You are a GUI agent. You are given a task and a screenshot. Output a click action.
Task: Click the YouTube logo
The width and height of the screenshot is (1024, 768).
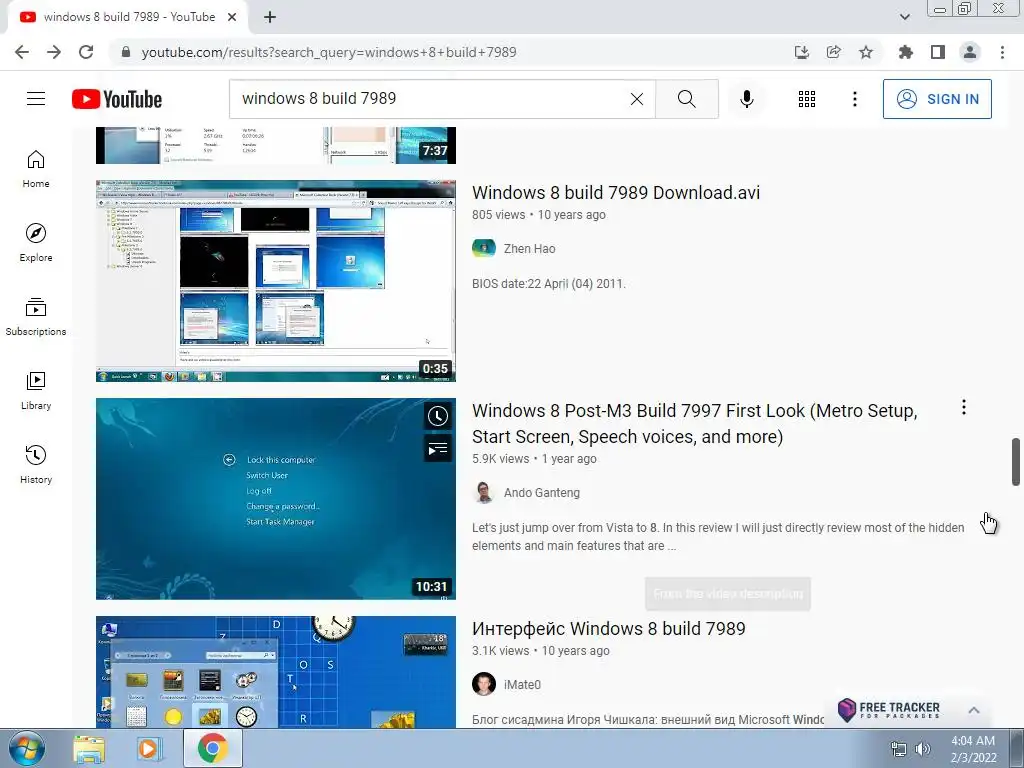(117, 99)
